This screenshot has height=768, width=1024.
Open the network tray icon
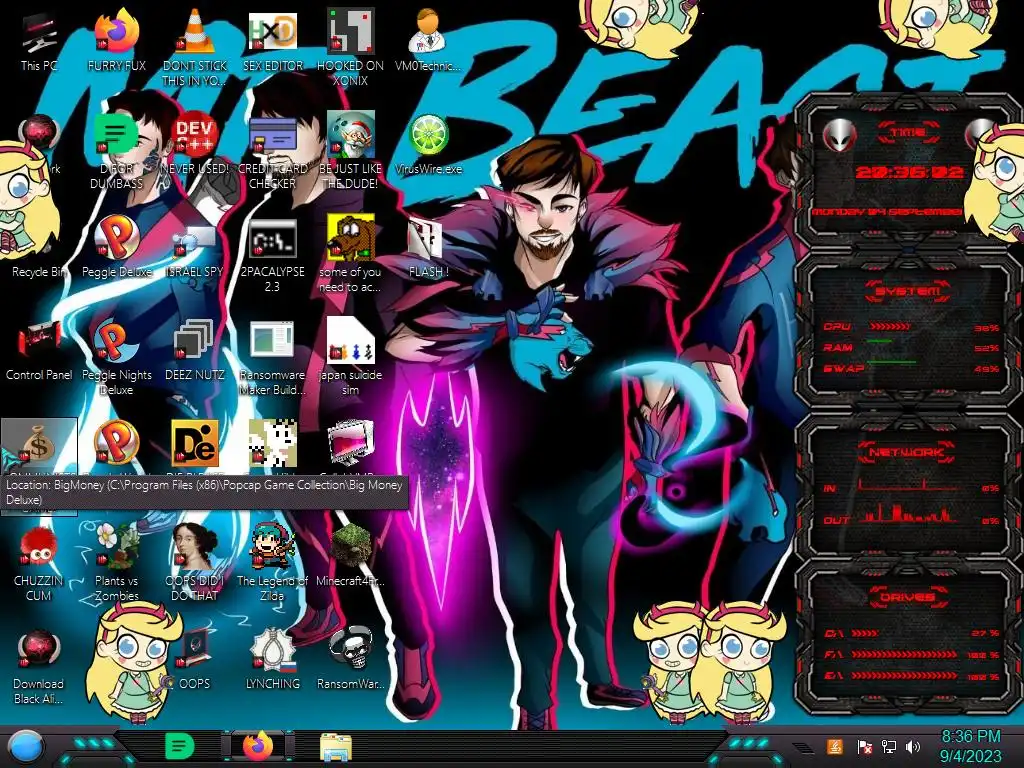click(888, 746)
